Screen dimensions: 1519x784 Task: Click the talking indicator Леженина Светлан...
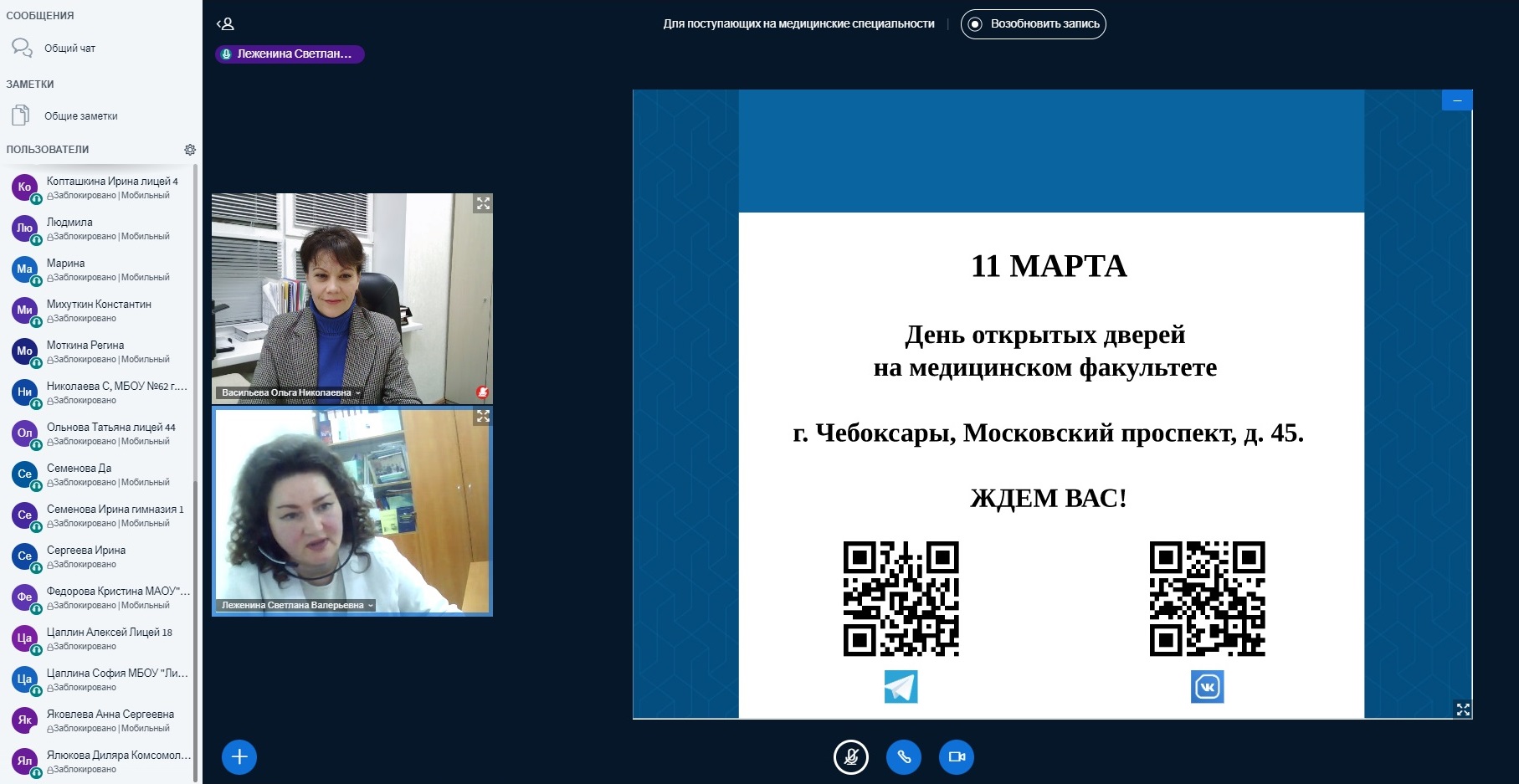[x=290, y=54]
